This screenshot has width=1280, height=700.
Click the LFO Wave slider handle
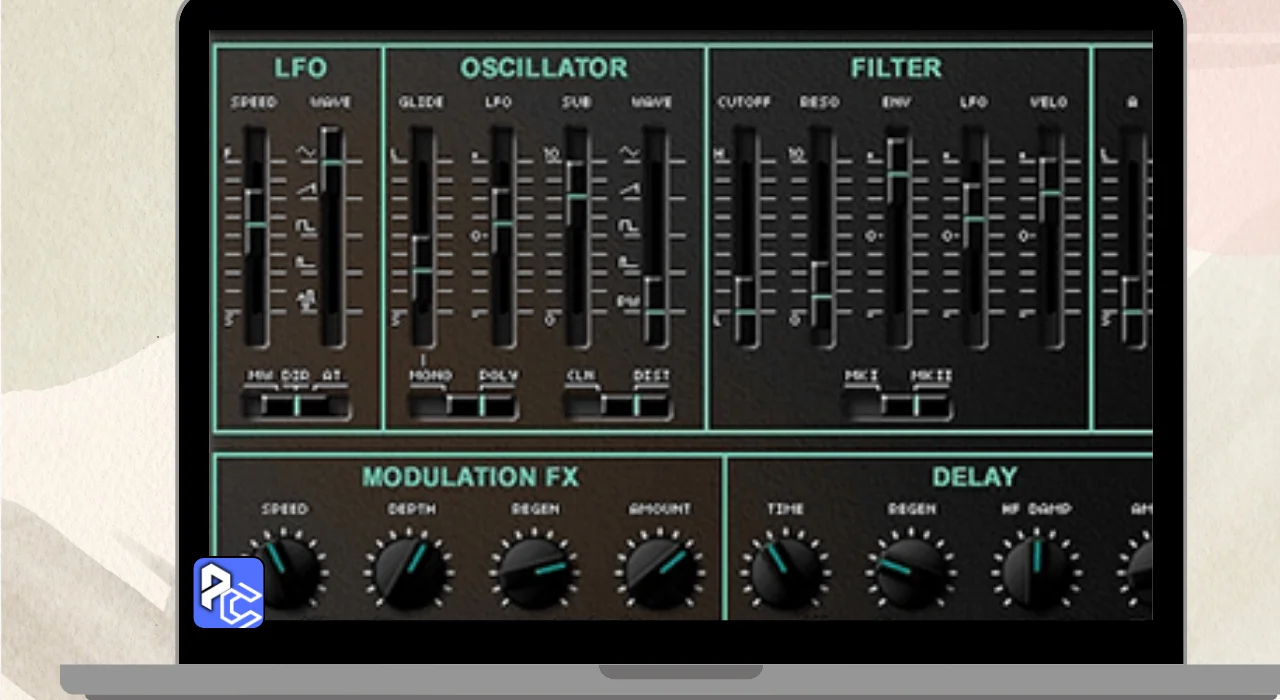tap(331, 162)
